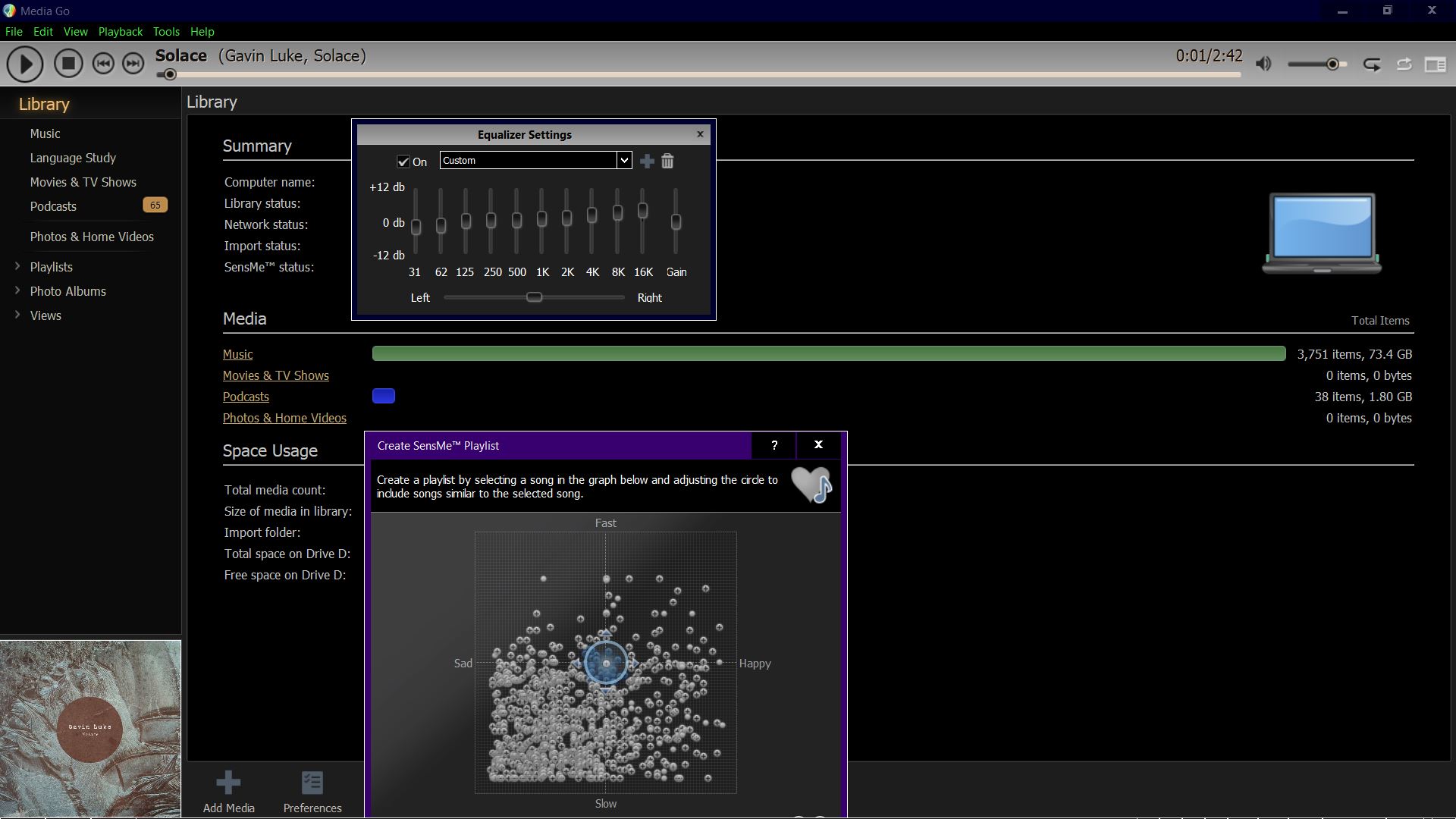This screenshot has width=1456, height=819.
Task: Click the Play button
Action: (25, 64)
